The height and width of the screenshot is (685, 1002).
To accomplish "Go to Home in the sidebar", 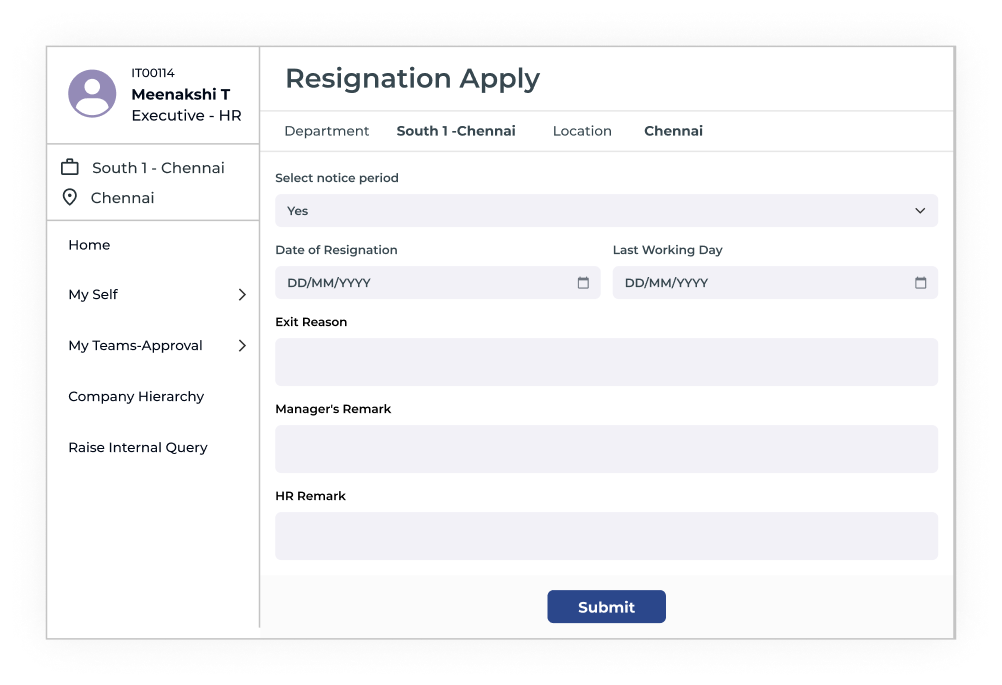I will 89,245.
